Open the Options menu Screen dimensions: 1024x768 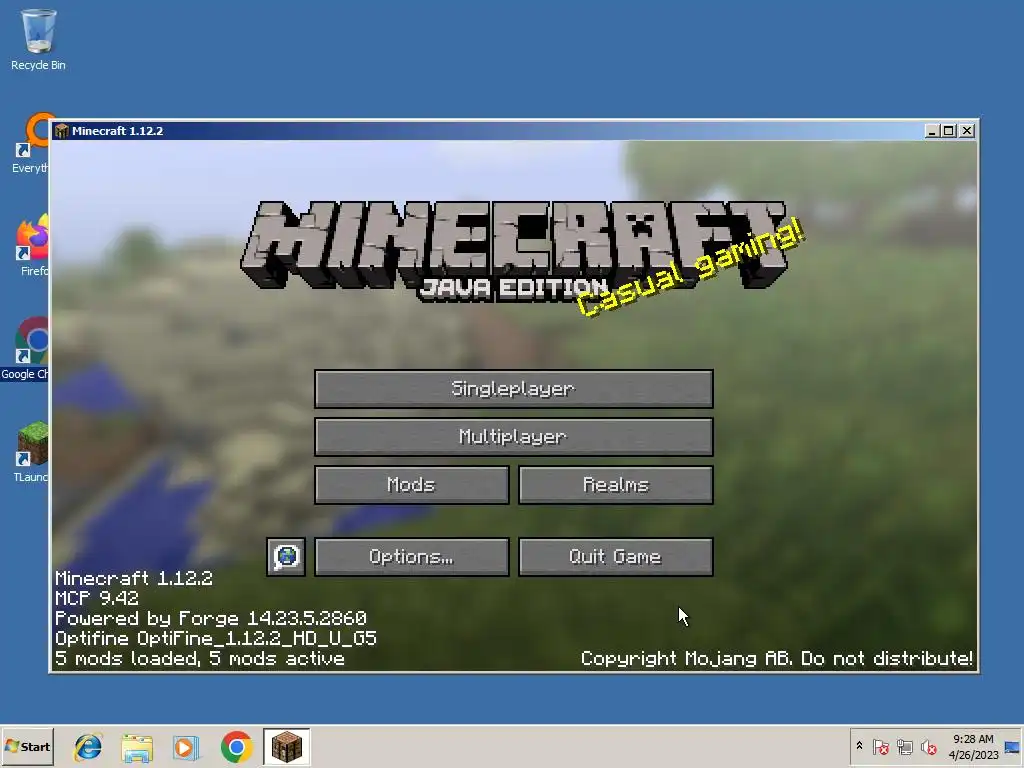pos(411,556)
